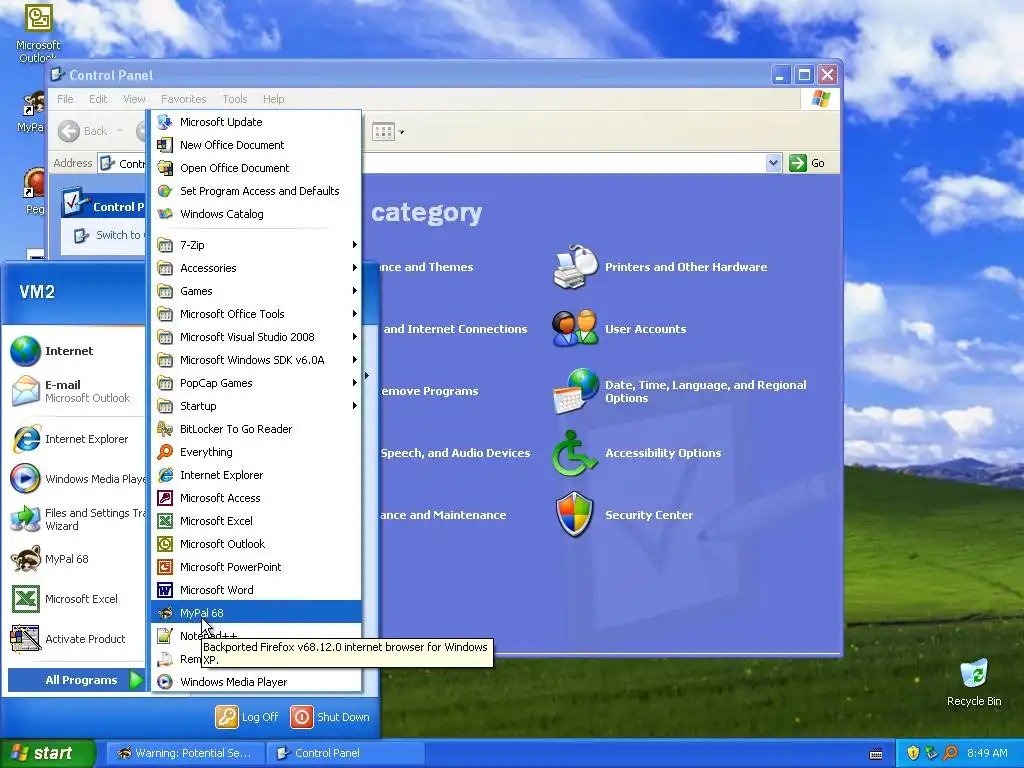Expand Microsoft Visual Studio 2008 submenu arrow
The height and width of the screenshot is (768, 1024).
(x=355, y=337)
